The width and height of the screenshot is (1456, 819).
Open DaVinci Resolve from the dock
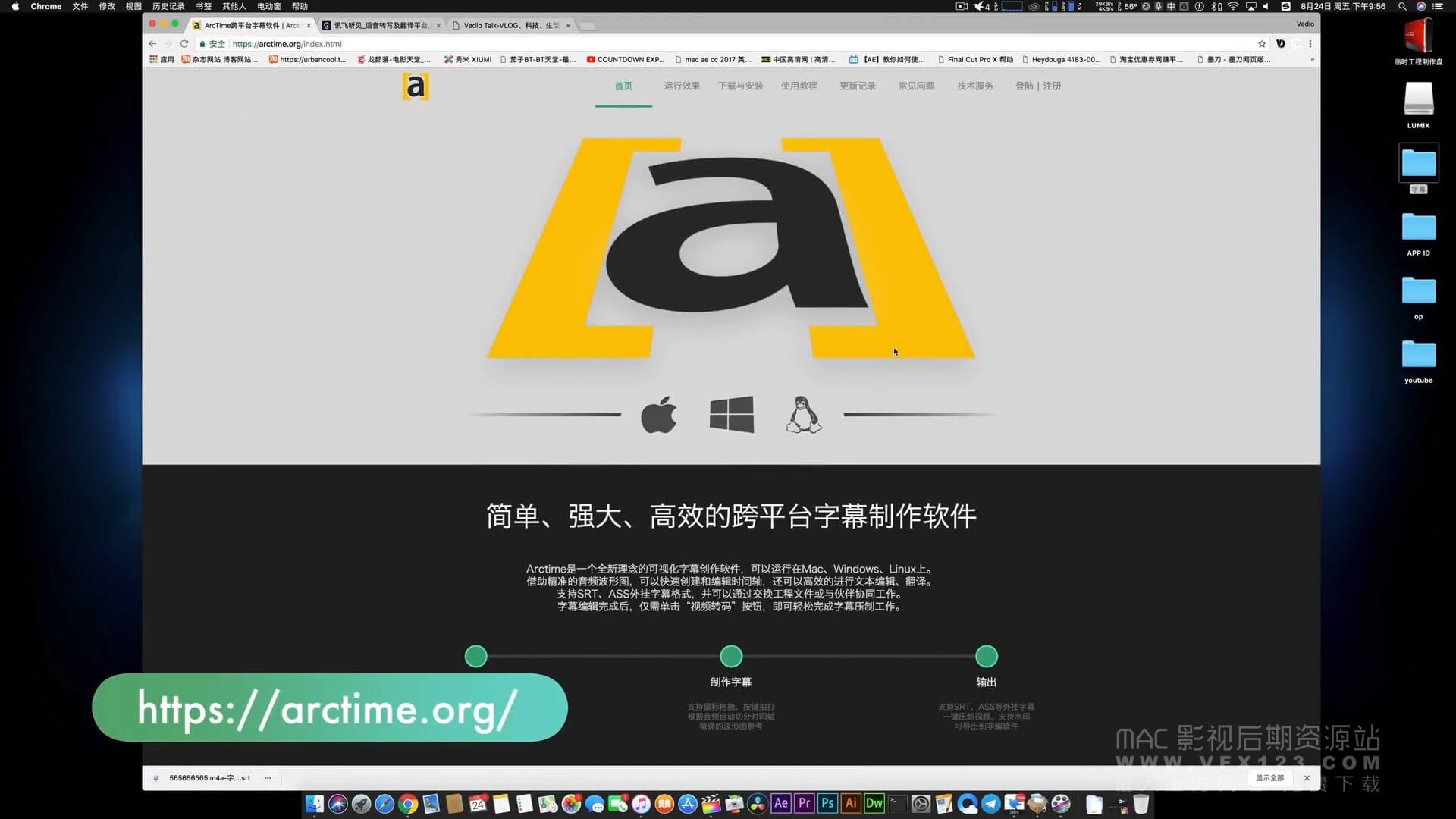758,804
